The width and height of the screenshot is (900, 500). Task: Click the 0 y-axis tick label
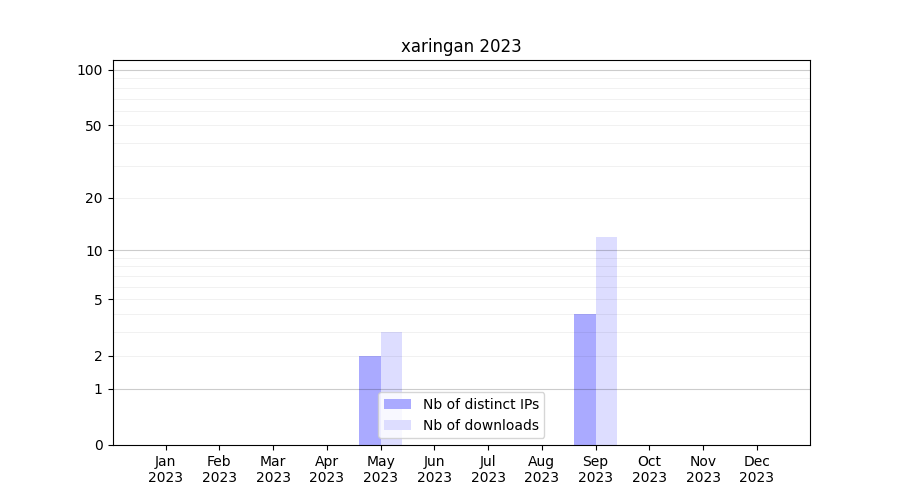[x=98, y=445]
